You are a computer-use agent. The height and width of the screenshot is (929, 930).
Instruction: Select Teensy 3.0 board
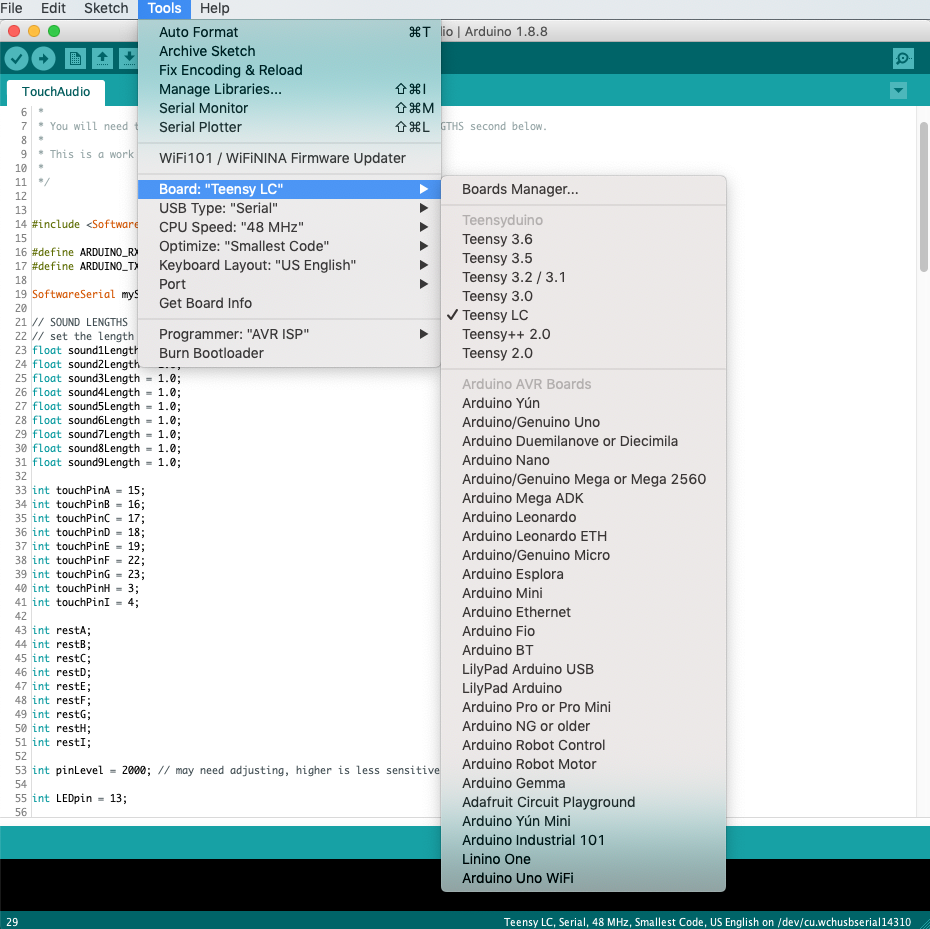(x=584, y=296)
